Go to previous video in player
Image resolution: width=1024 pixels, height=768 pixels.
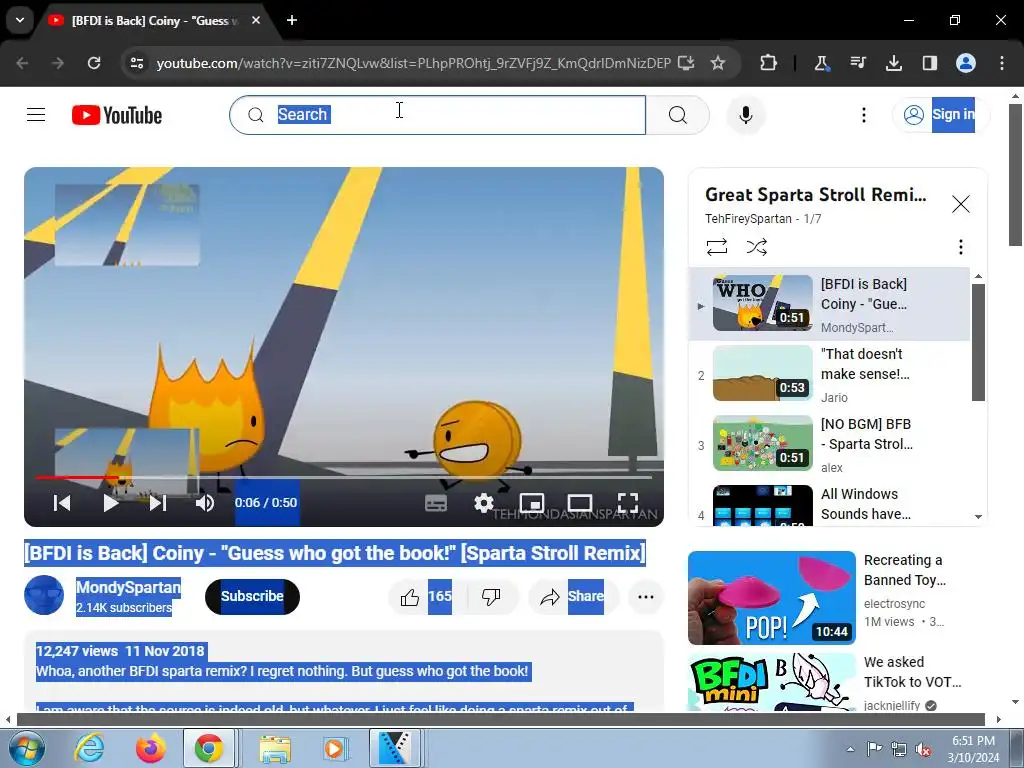[62, 502]
